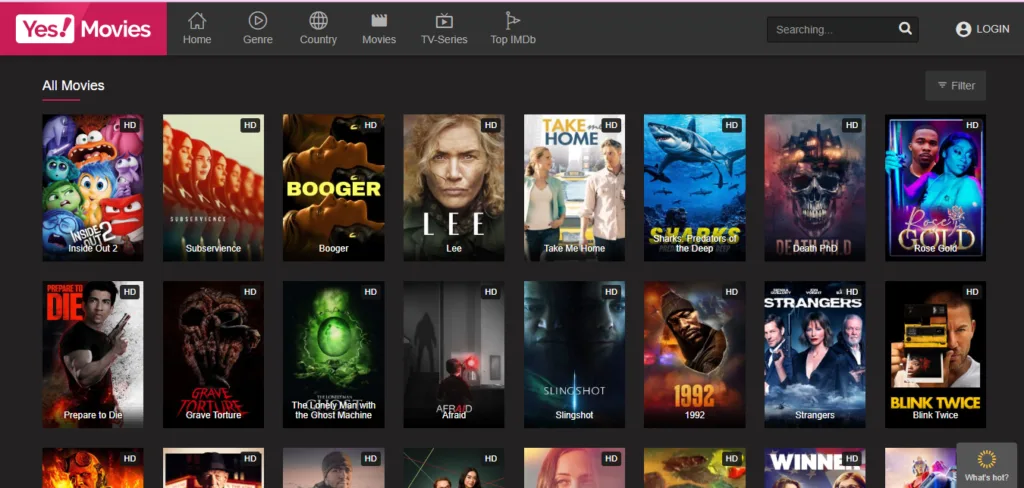Image resolution: width=1024 pixels, height=488 pixels.
Task: Click the HD badge on Lee
Action: pos(491,125)
